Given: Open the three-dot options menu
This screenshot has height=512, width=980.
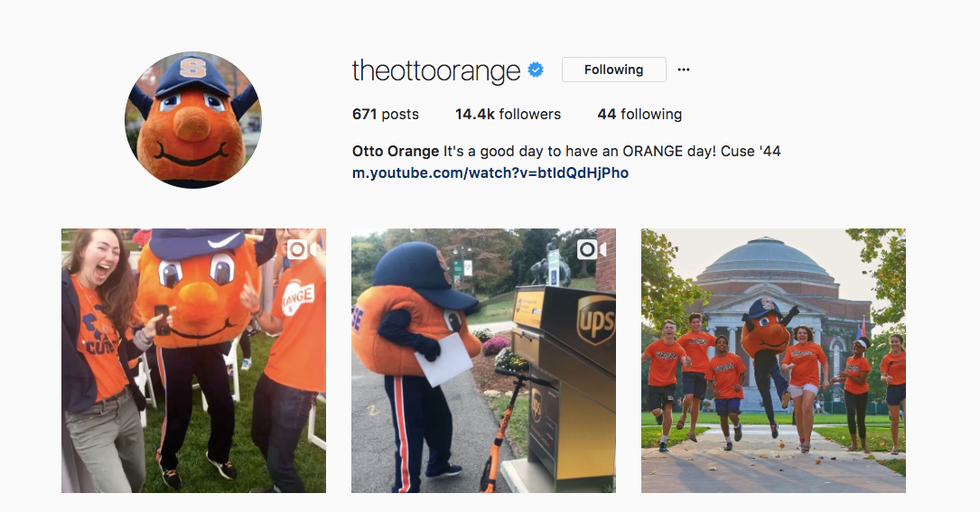Looking at the screenshot, I should 684,69.
